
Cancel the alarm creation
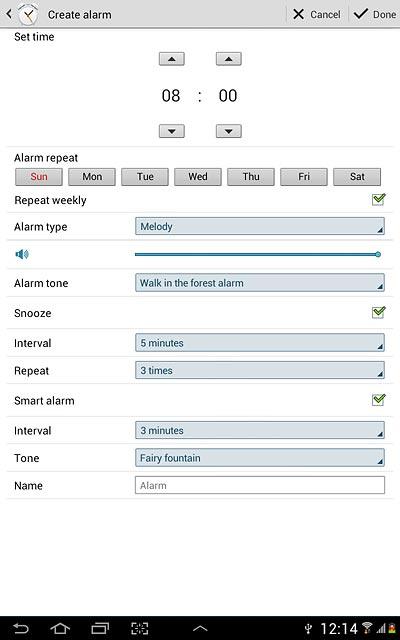[x=317, y=14]
